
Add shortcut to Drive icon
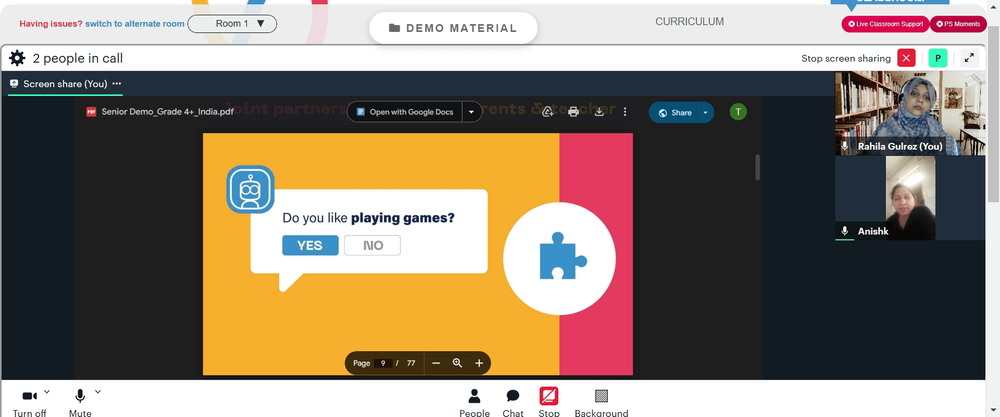coord(547,112)
